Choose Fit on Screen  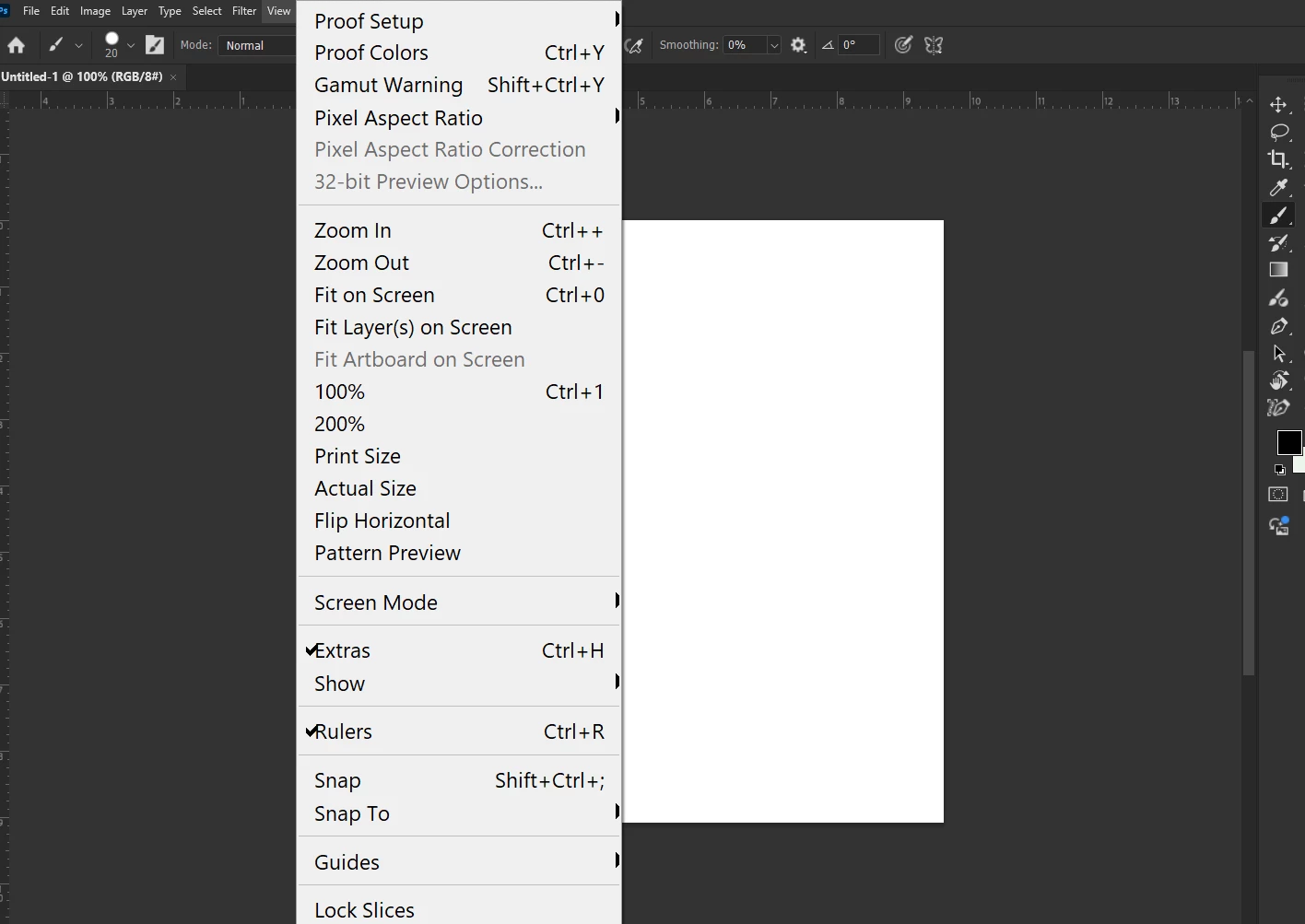coord(459,295)
